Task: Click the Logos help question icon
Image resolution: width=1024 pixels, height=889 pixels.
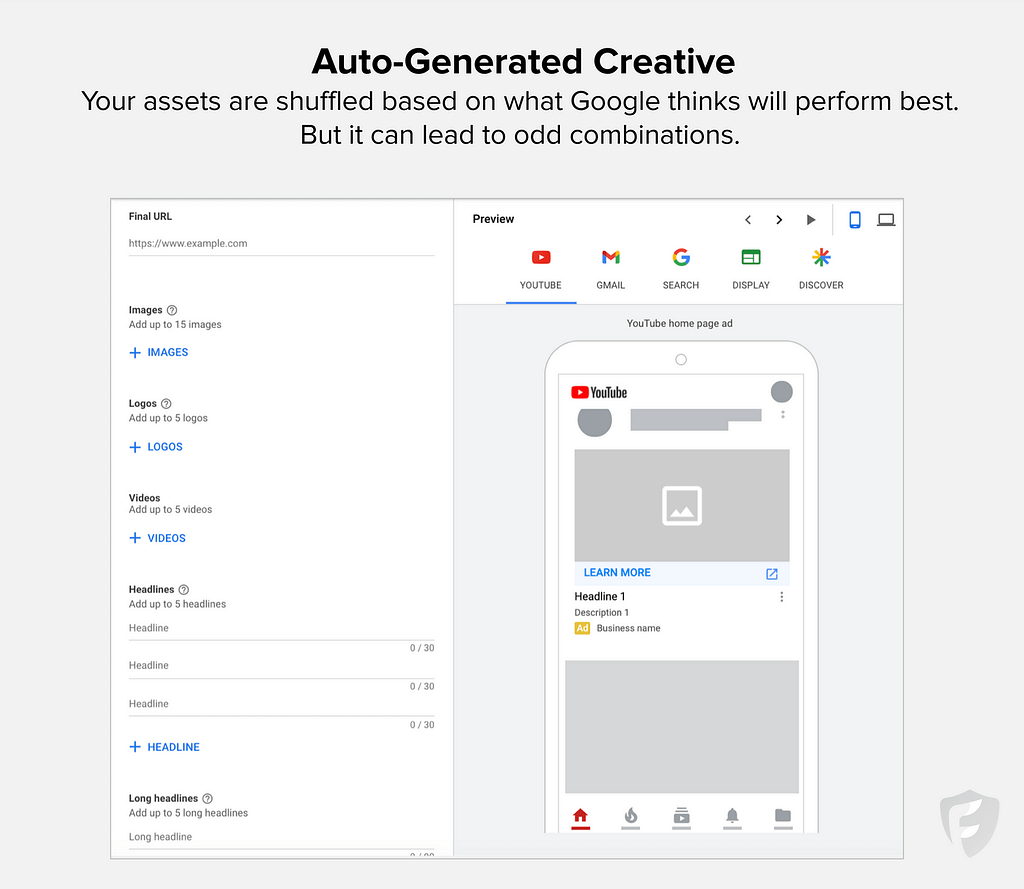Action: [166, 404]
